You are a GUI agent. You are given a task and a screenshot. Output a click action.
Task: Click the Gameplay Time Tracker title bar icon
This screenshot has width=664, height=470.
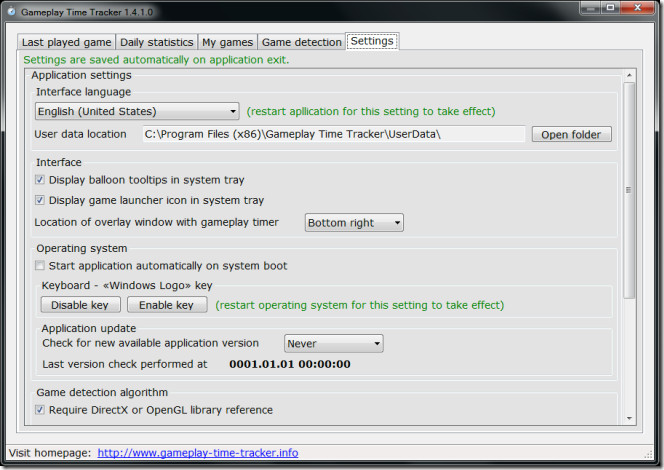[11, 11]
